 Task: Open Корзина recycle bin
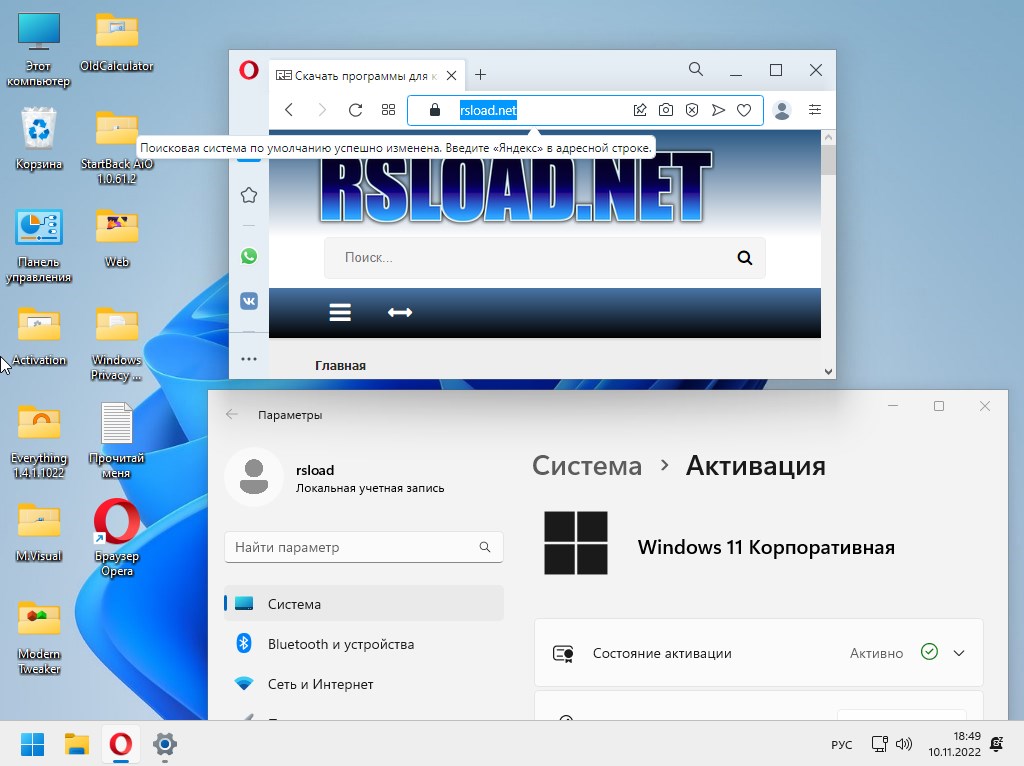pos(39,140)
